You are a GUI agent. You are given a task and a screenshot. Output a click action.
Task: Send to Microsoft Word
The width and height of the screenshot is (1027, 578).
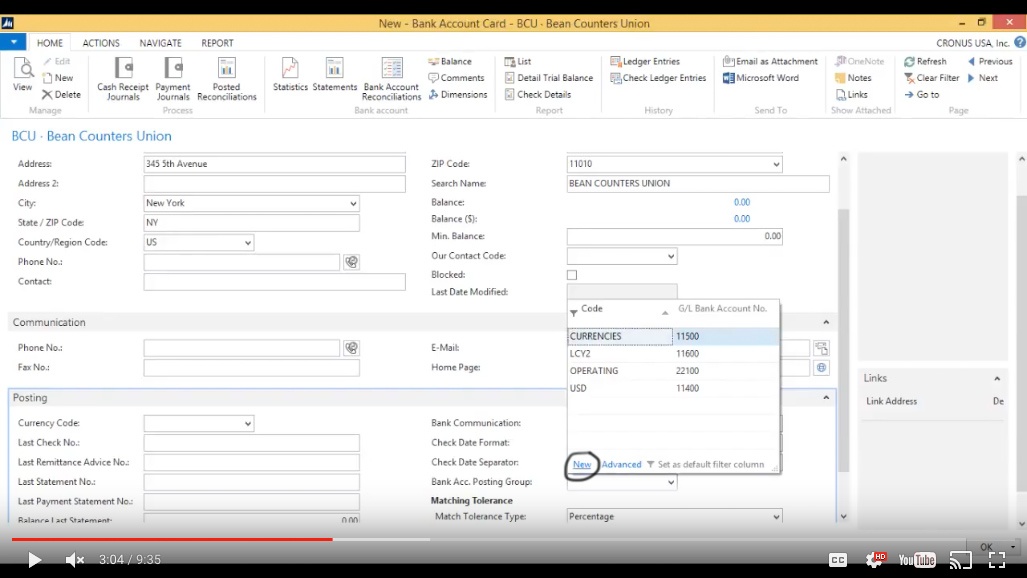[x=761, y=77]
